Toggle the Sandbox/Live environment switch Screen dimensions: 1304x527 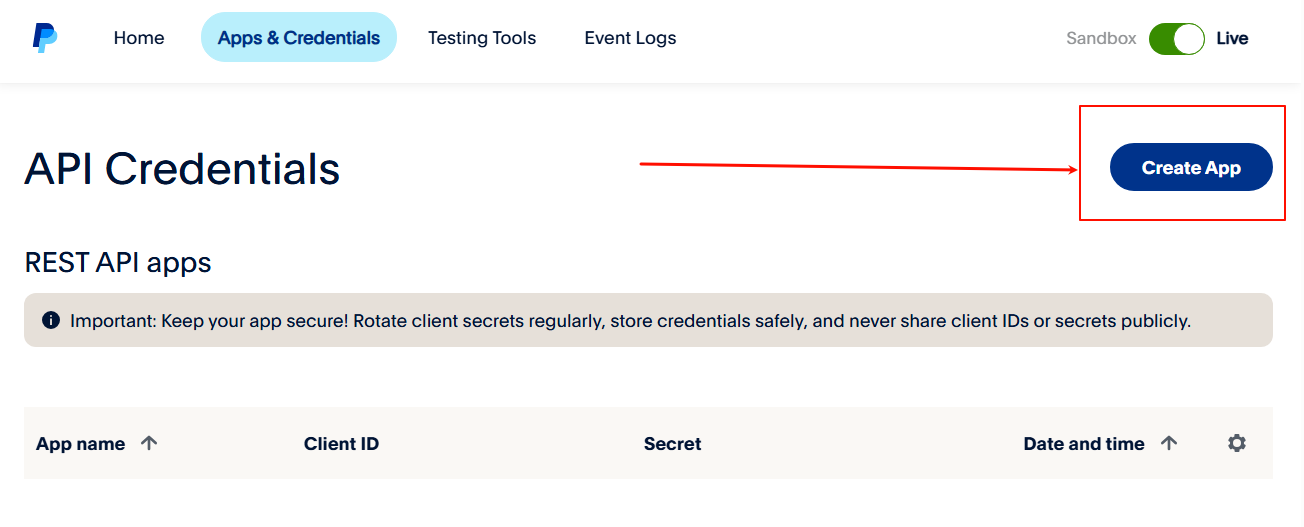(x=1177, y=39)
